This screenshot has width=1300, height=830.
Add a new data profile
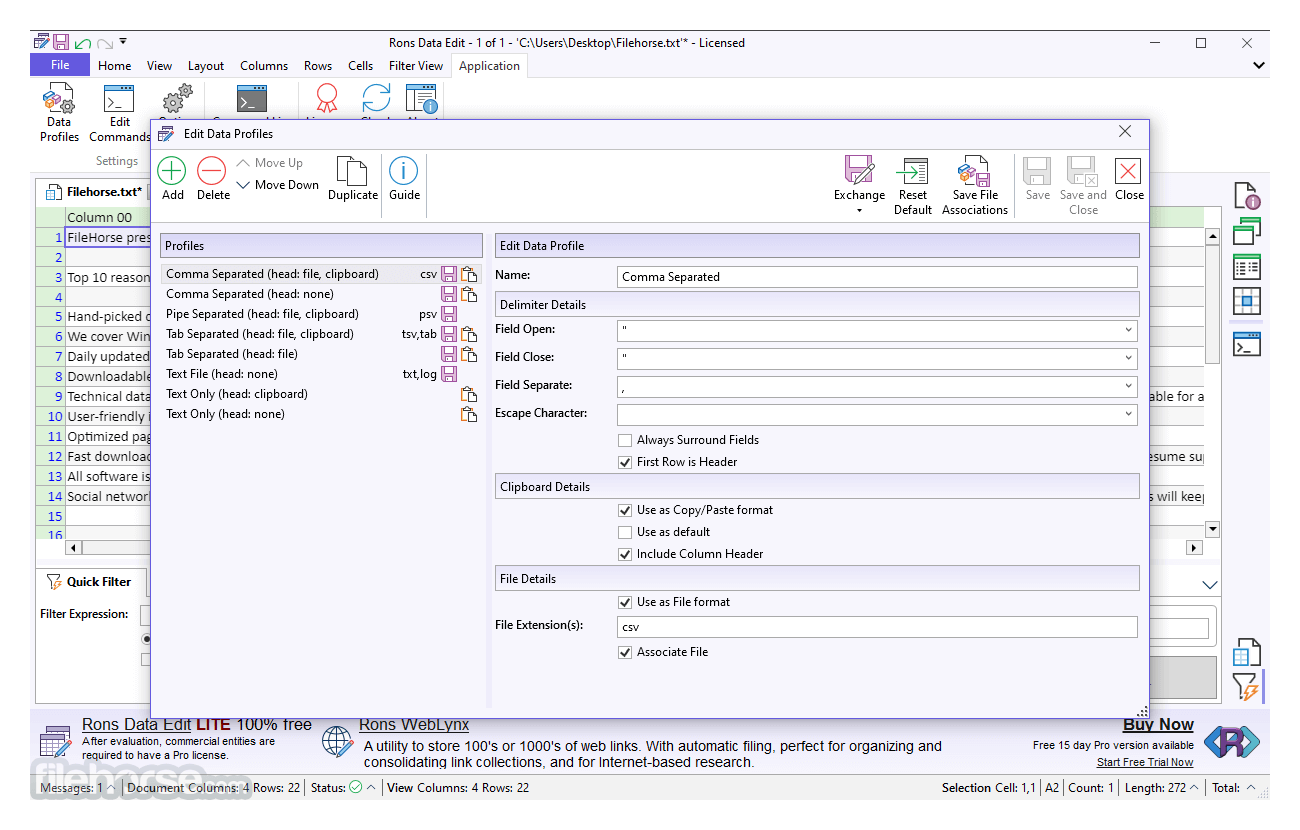point(172,179)
